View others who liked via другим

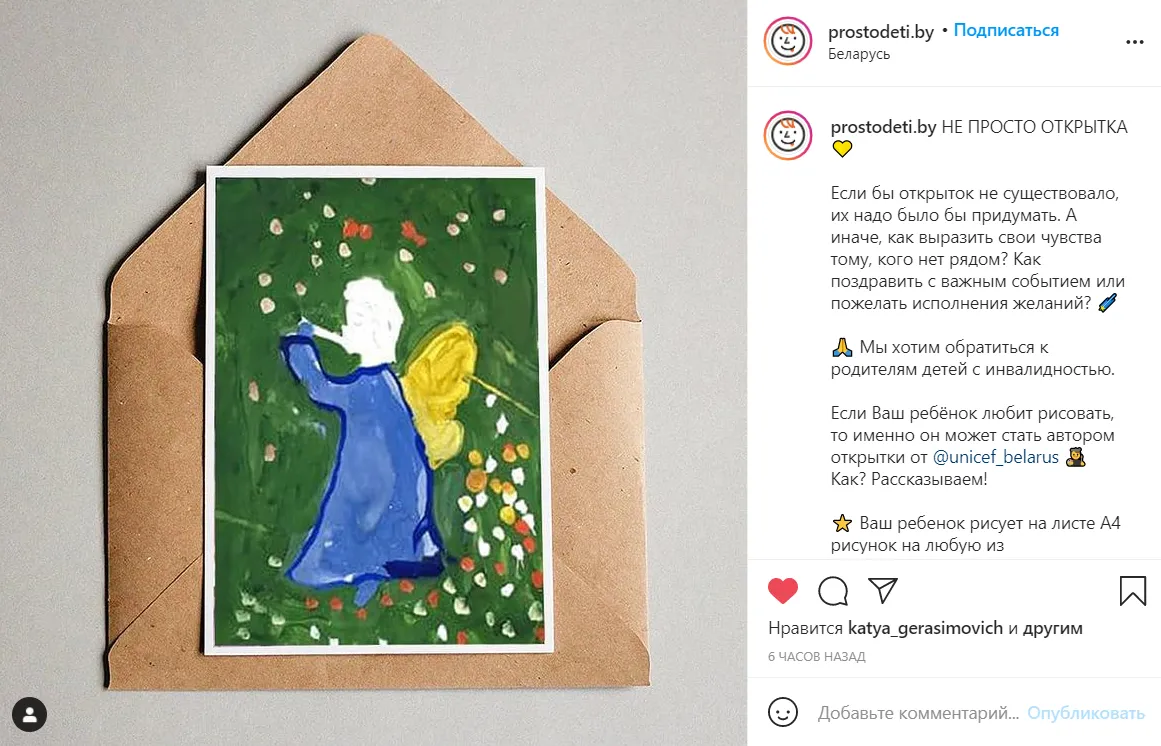tap(1052, 628)
